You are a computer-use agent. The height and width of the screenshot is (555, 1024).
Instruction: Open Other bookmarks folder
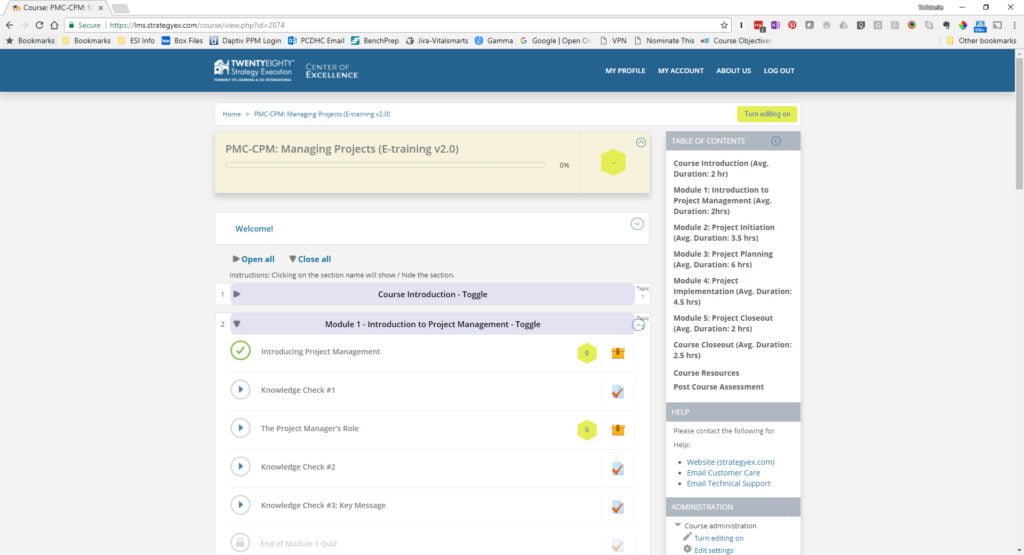981,40
